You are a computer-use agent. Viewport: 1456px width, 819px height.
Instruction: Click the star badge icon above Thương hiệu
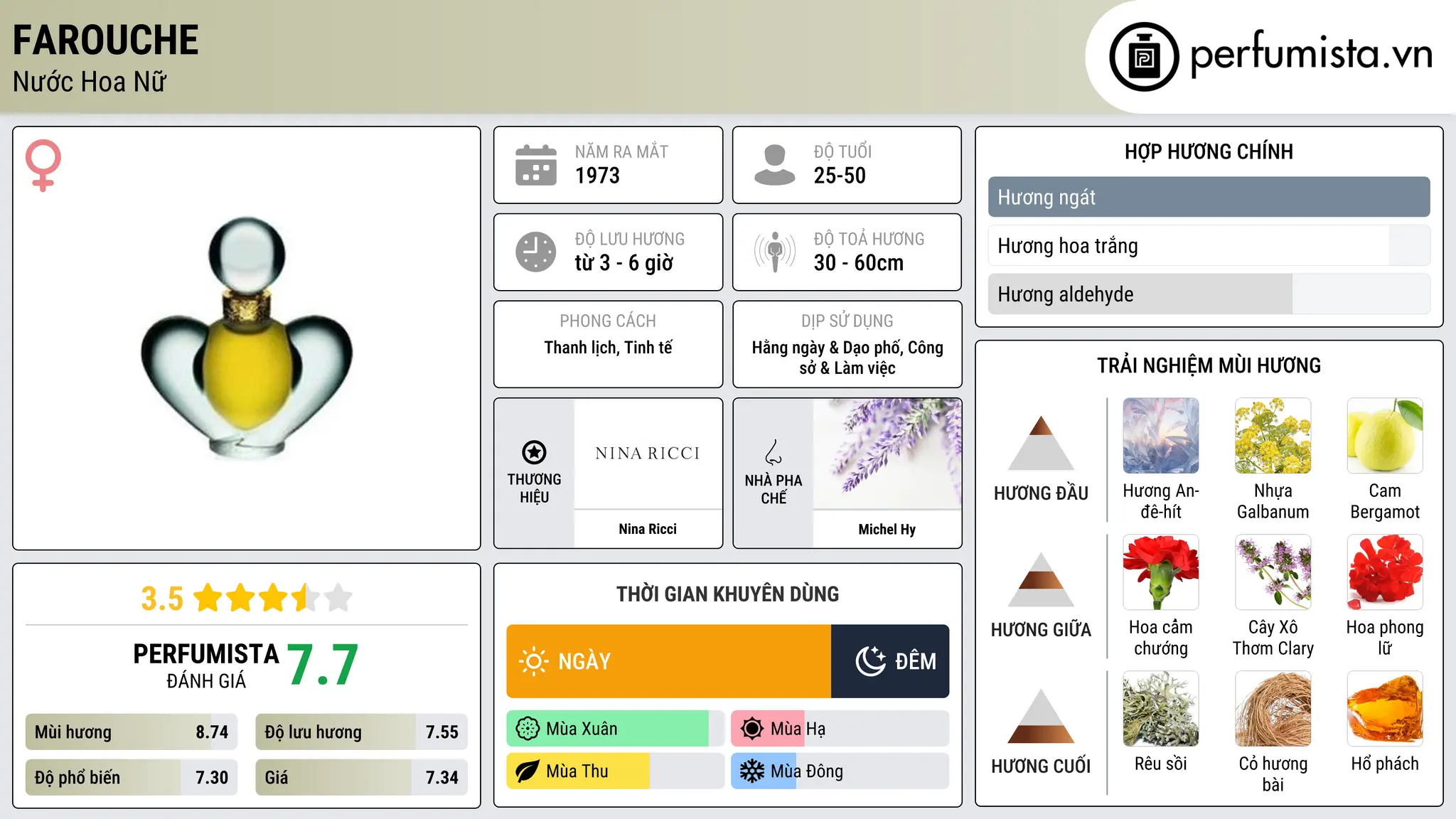(x=534, y=452)
